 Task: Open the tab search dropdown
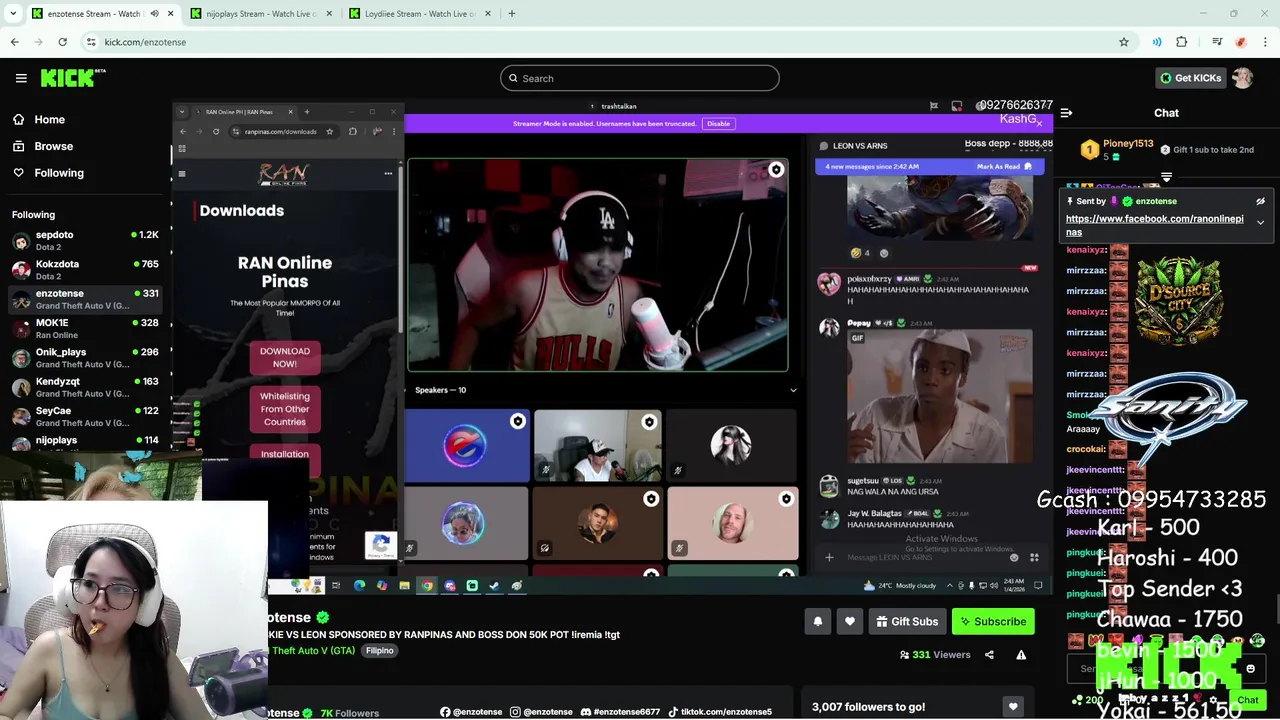coord(13,14)
